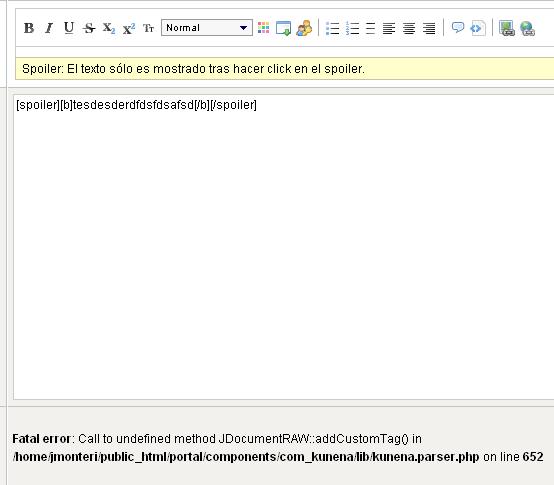Add a list item tag
This screenshot has width=554, height=485.
pos(370,28)
